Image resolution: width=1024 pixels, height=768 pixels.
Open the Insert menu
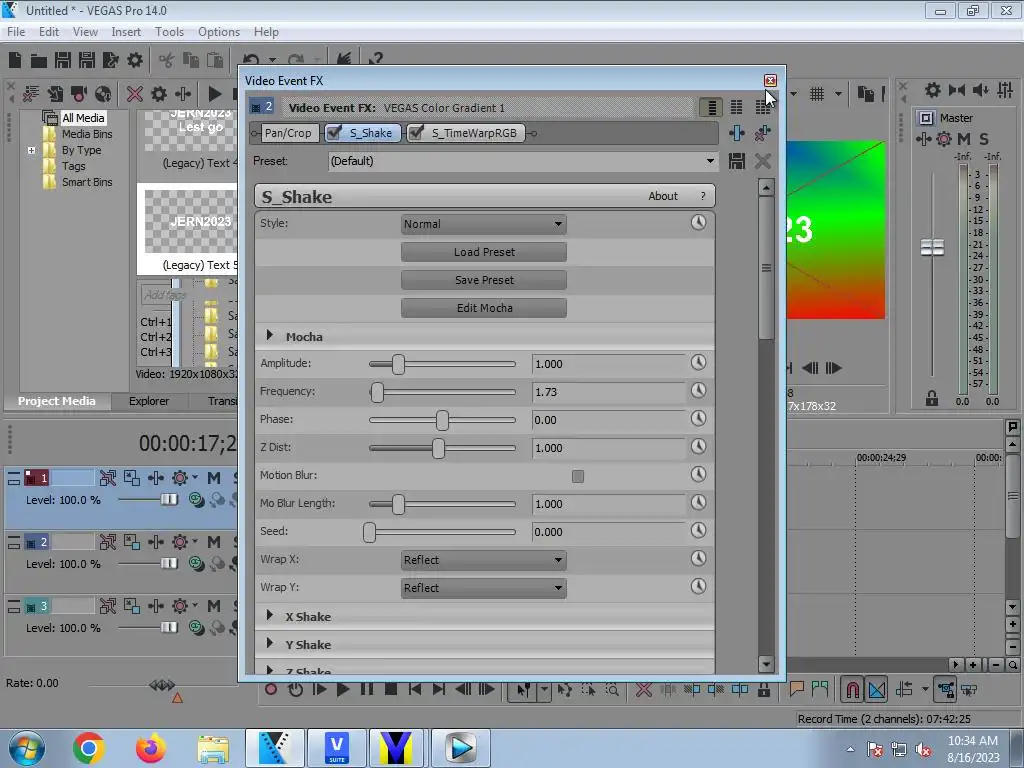point(126,32)
